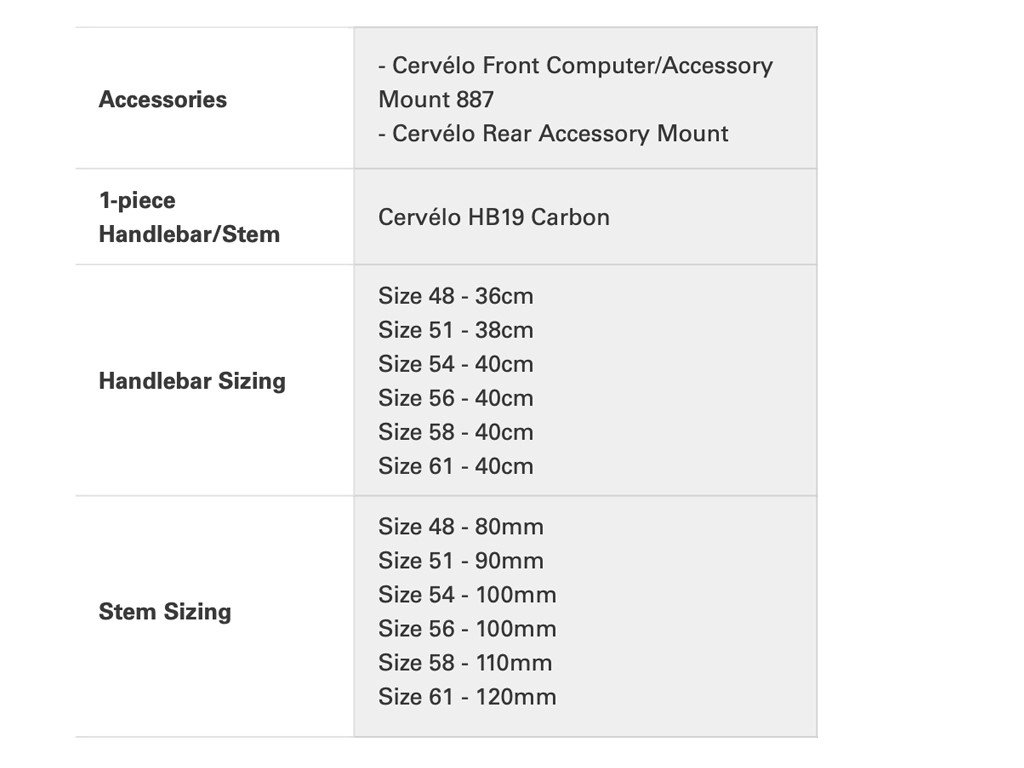Pick the Size 56 - 40cm handlebar entry

pyautogui.click(x=456, y=398)
